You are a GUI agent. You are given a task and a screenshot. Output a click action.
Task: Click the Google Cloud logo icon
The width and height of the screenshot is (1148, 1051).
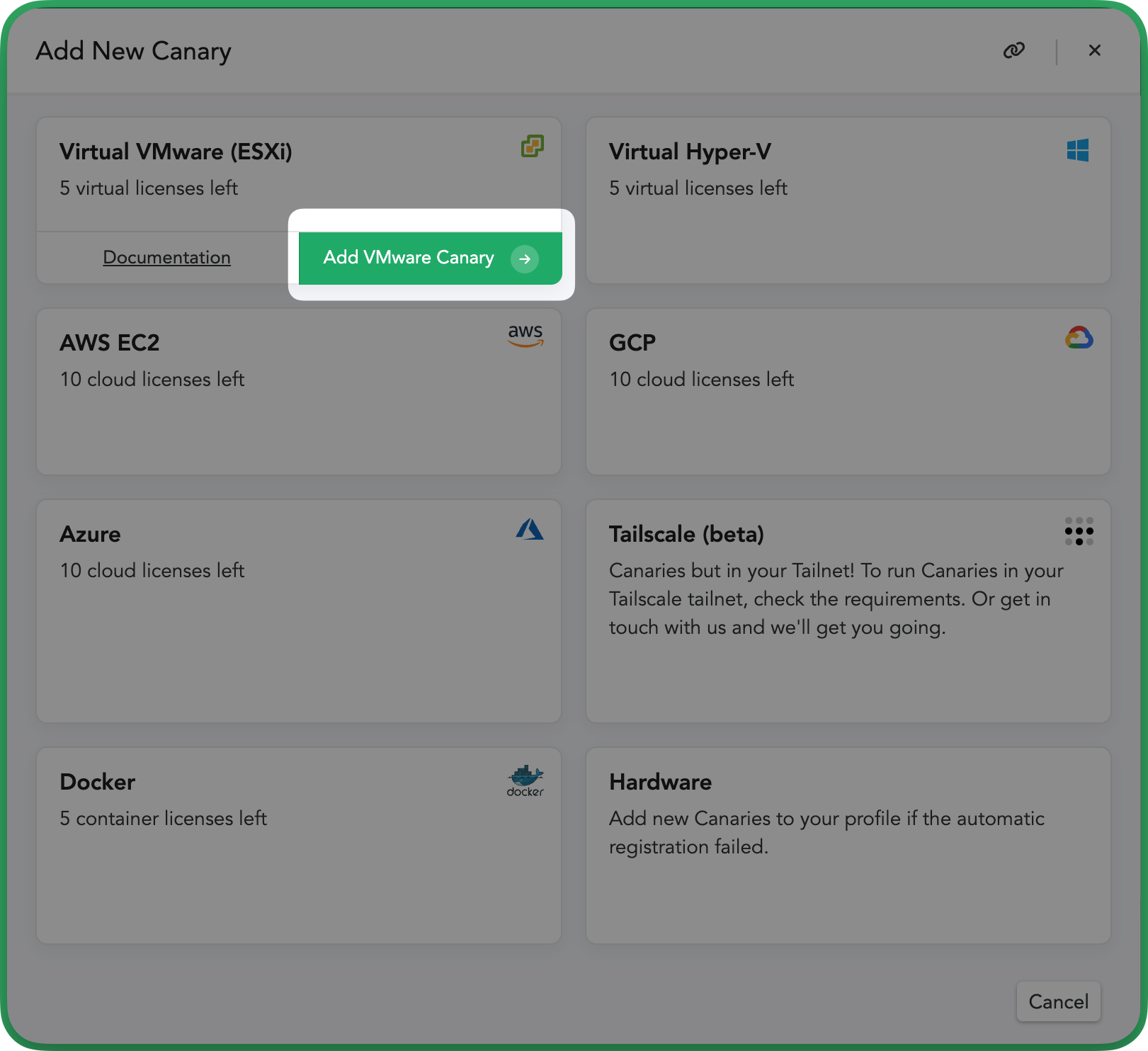[1079, 338]
